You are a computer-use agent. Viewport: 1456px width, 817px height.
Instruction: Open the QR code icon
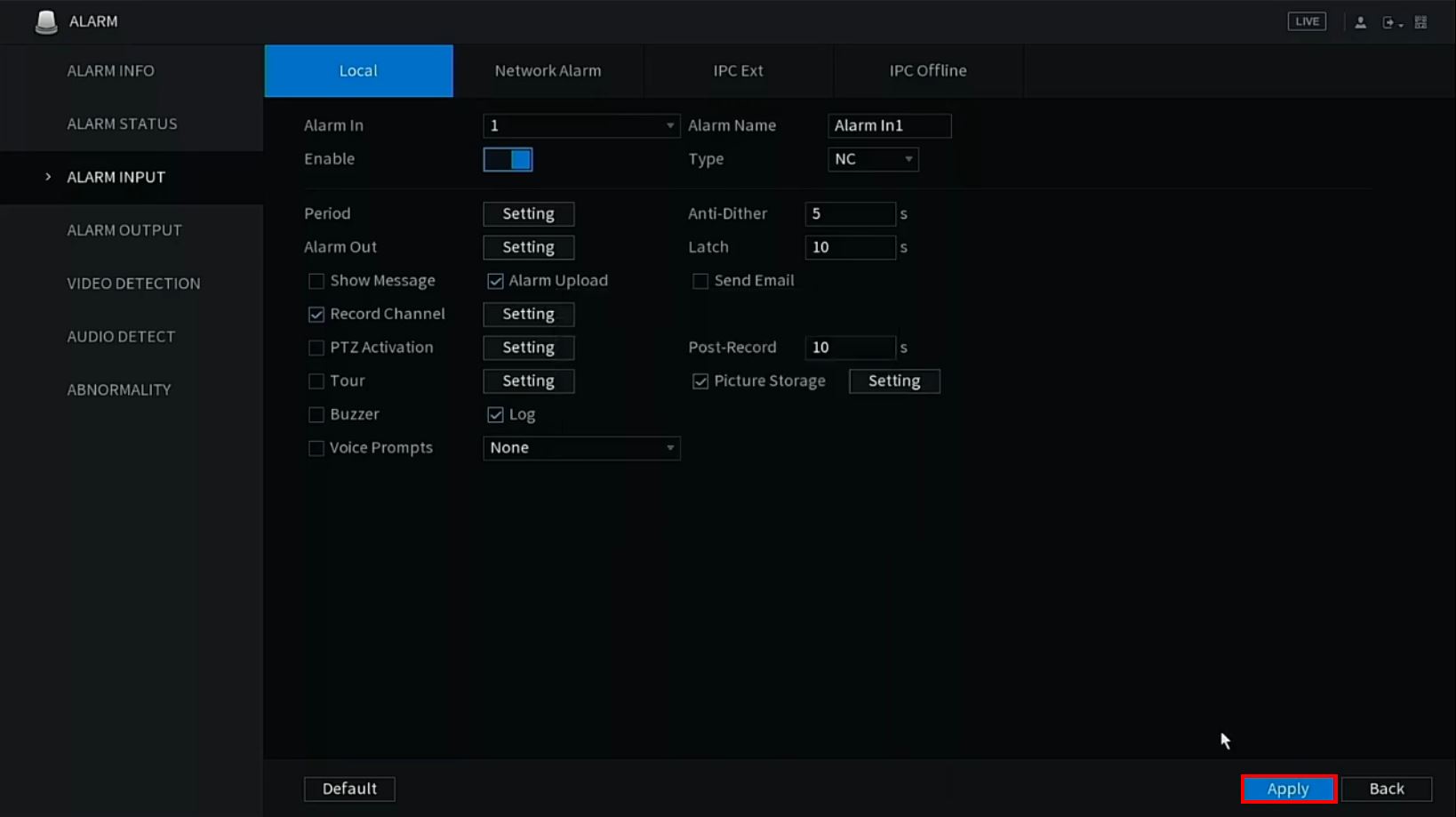click(1421, 22)
